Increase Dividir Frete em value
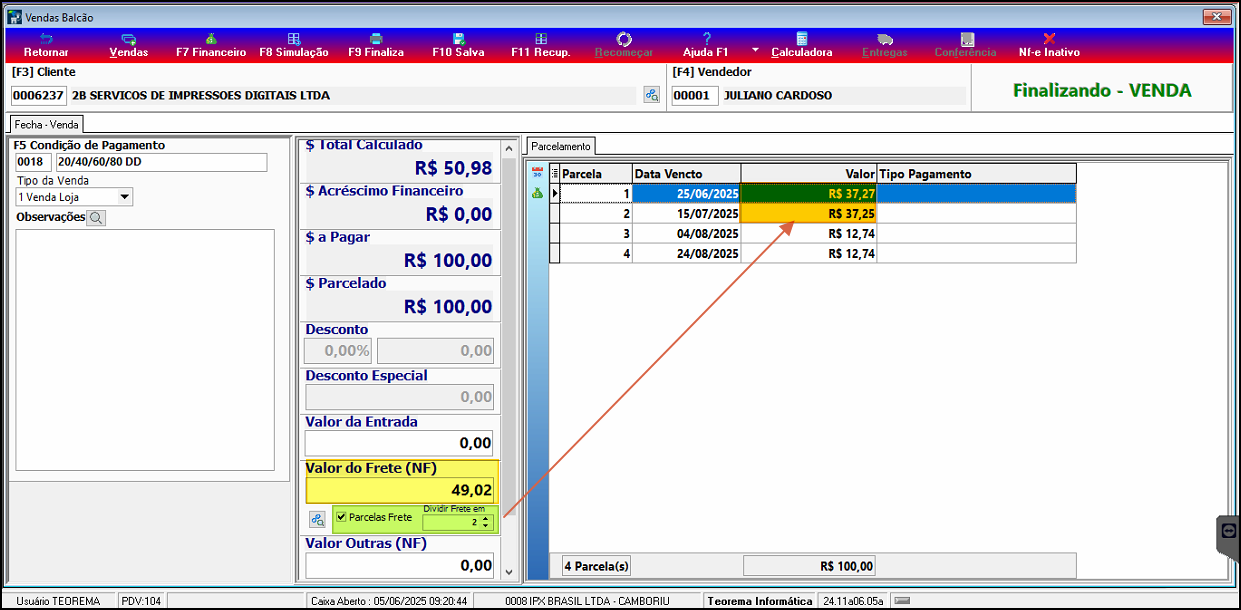1241x610 pixels. pos(486,518)
